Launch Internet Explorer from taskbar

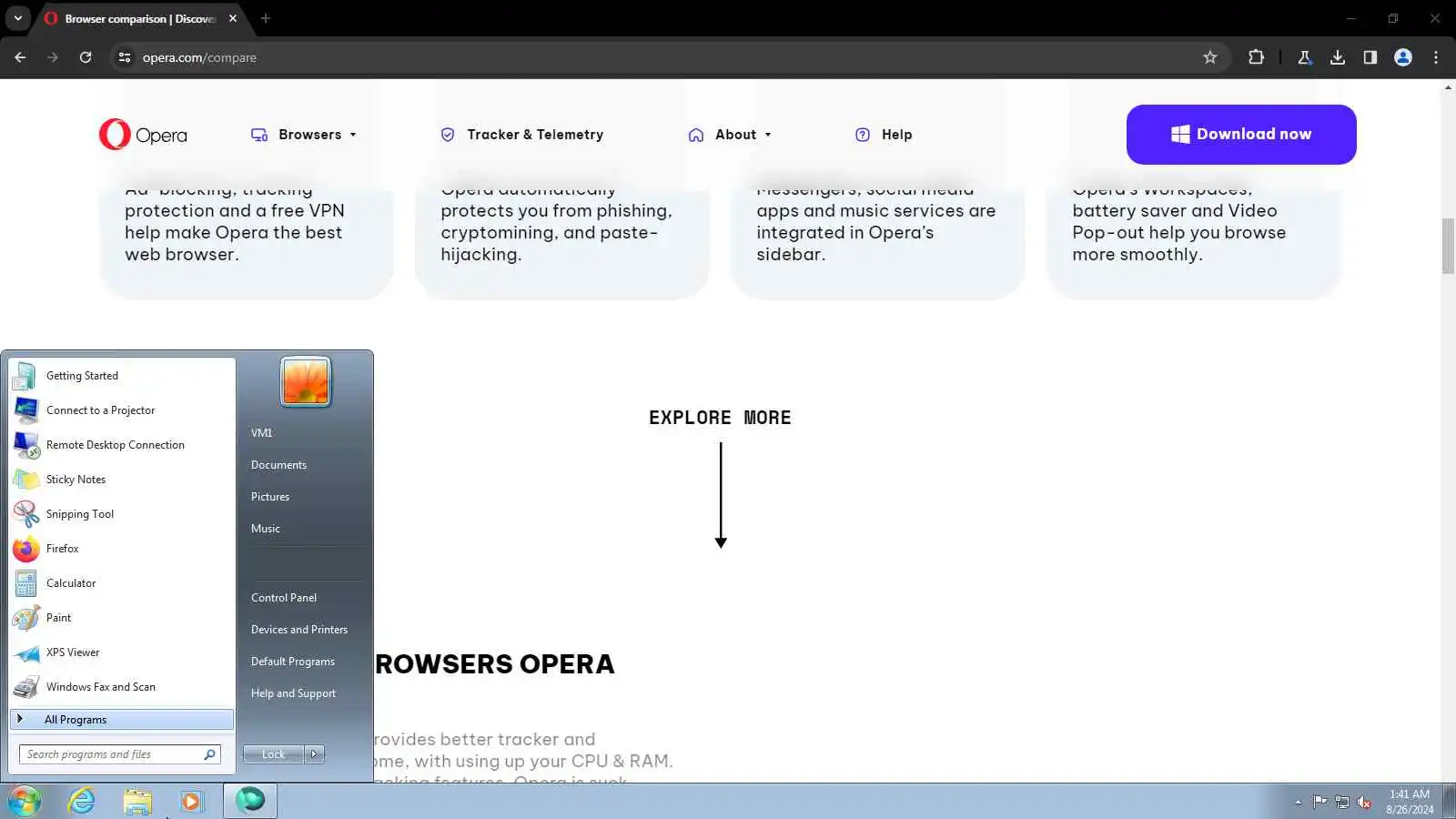click(x=82, y=801)
